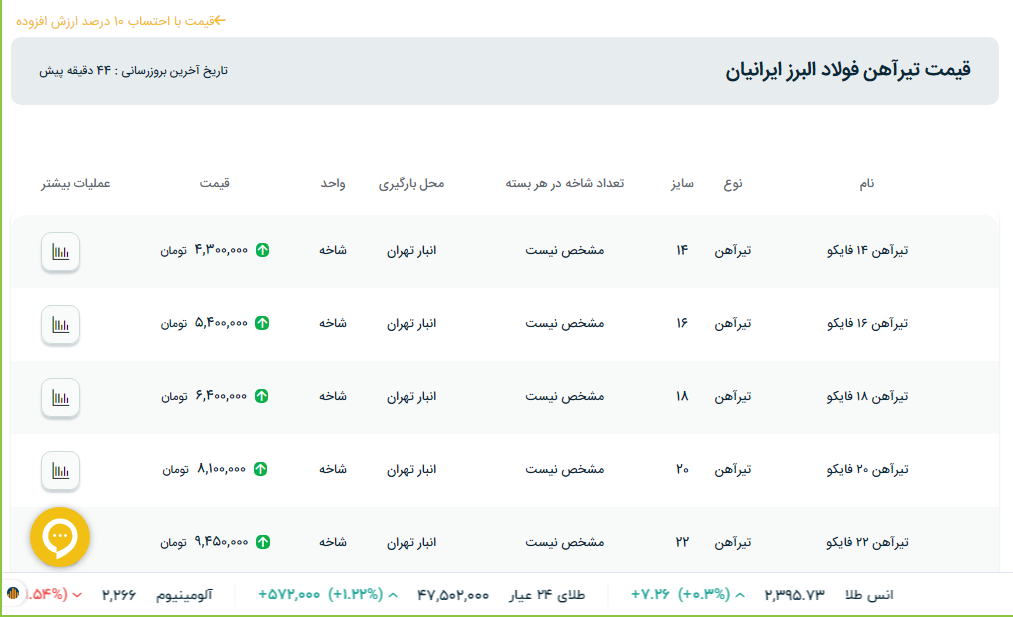Select انس طلا in the bottom ticker
This screenshot has width=1013, height=617.
pos(869,594)
